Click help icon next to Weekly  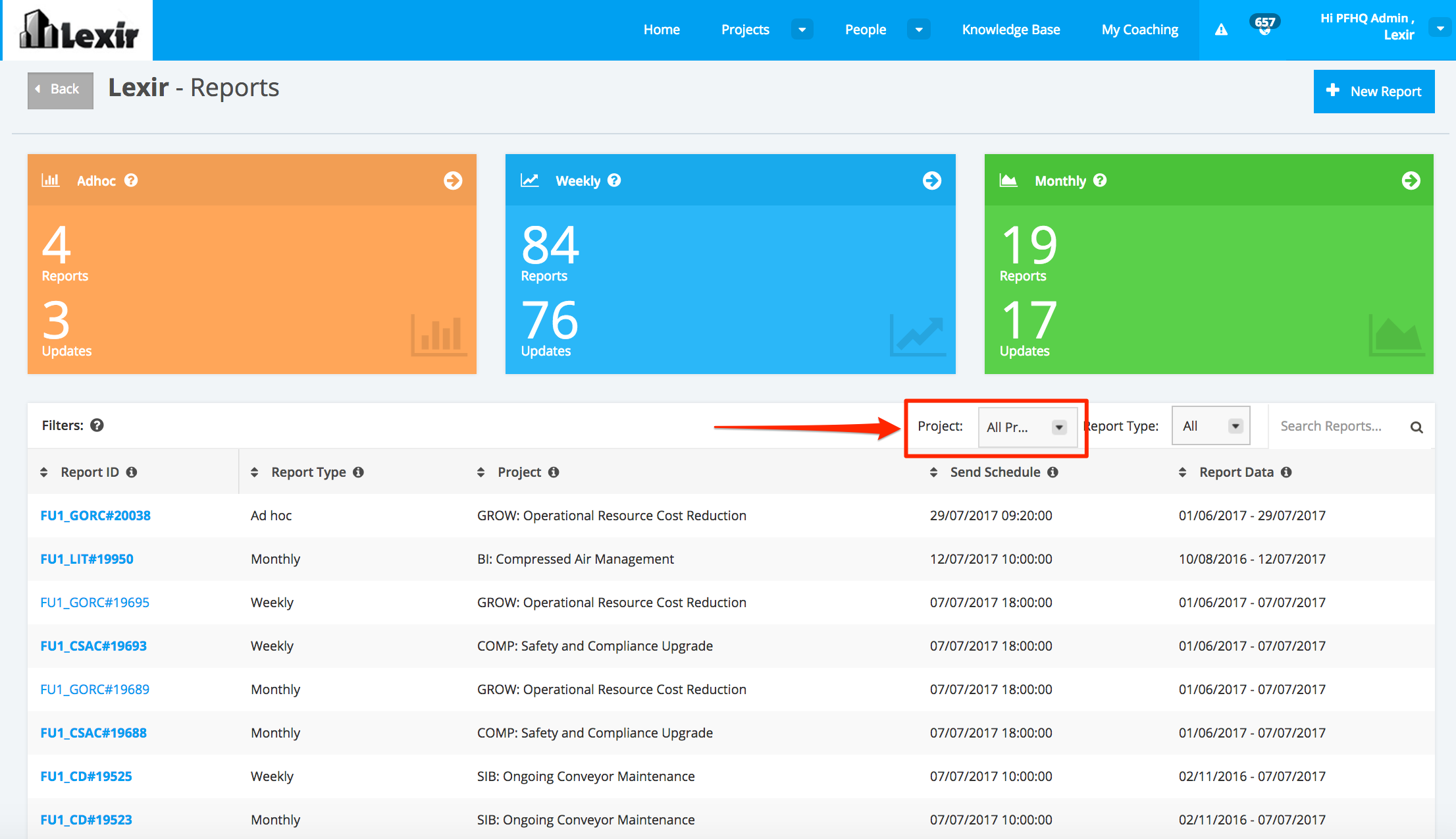click(614, 180)
